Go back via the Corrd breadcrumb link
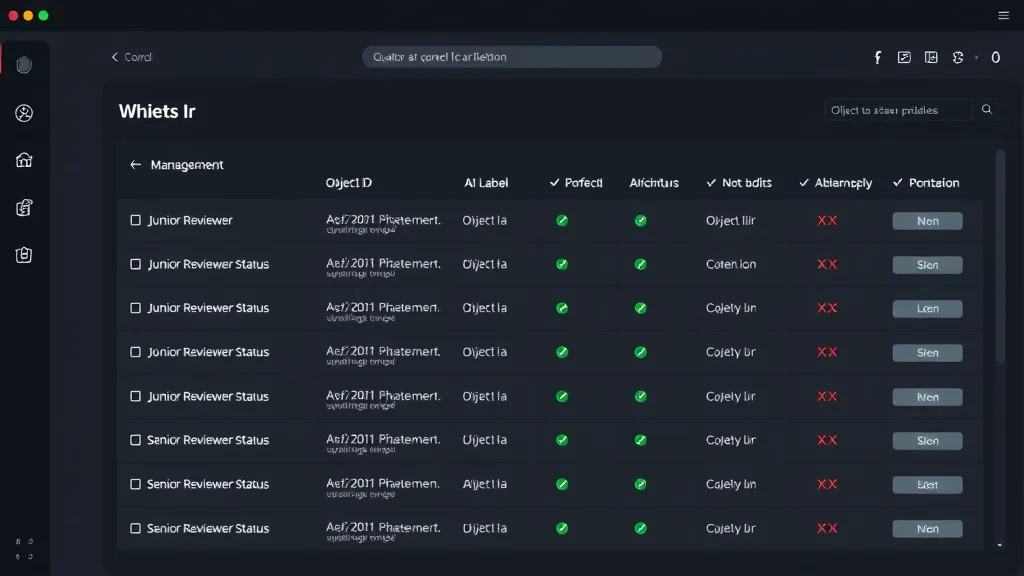Image resolution: width=1024 pixels, height=576 pixels. [131, 57]
